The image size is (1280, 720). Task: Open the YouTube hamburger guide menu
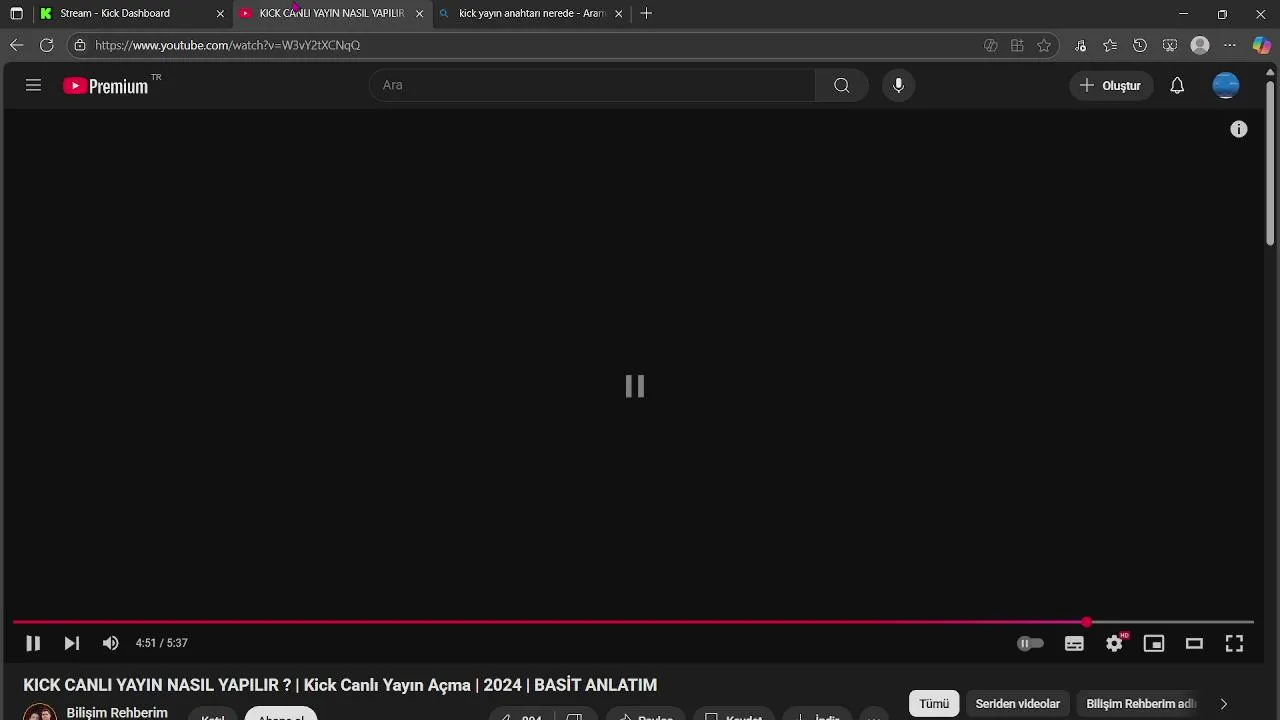(x=33, y=85)
